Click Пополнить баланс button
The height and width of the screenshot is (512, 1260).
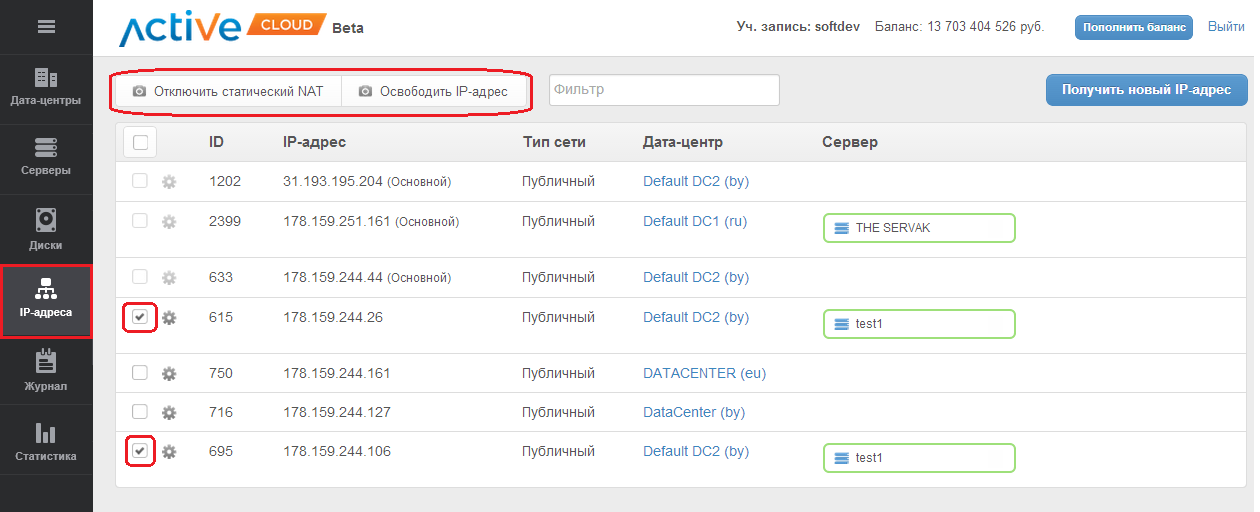pyautogui.click(x=1134, y=27)
